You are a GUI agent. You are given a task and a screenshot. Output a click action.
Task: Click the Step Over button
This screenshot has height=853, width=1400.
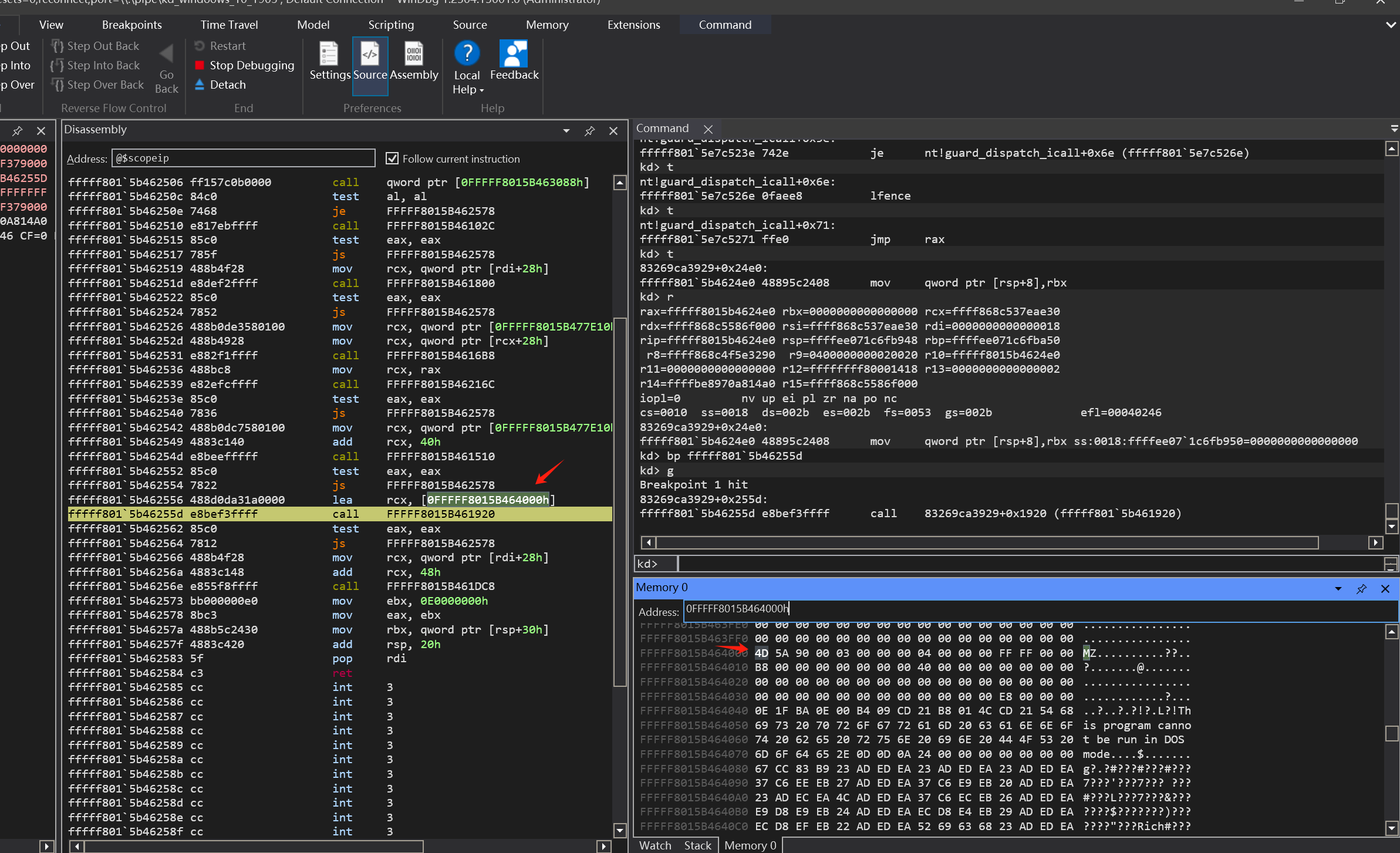pos(18,85)
